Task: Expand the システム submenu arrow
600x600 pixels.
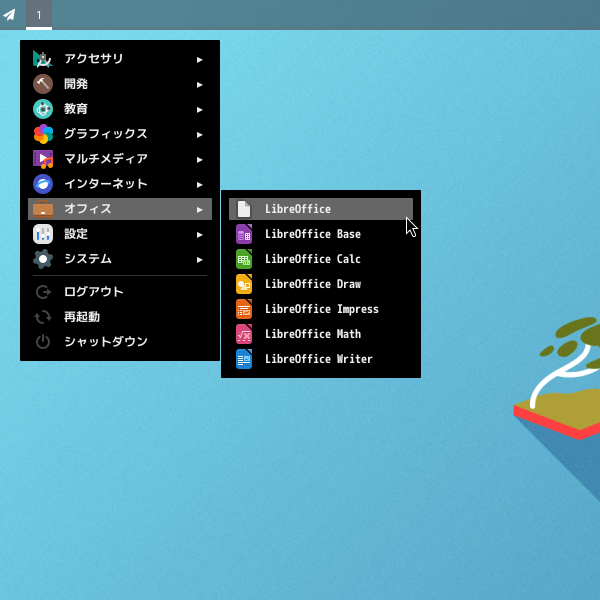Action: point(200,260)
